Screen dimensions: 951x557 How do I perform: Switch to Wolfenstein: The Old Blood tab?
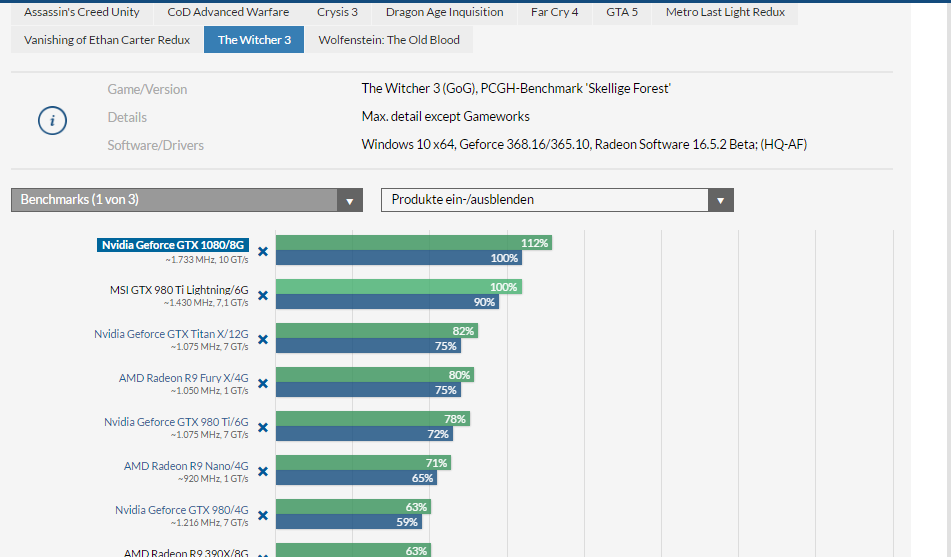point(389,40)
